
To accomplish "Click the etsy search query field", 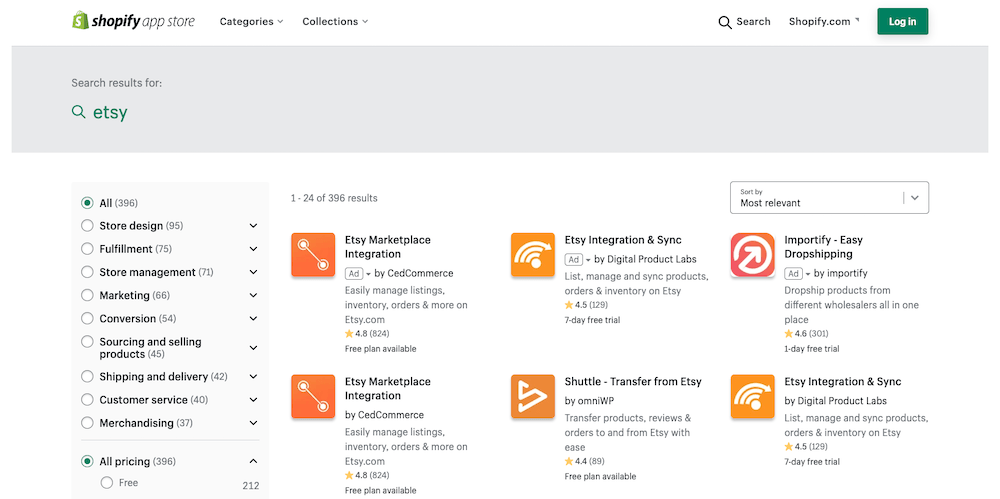I will point(110,112).
